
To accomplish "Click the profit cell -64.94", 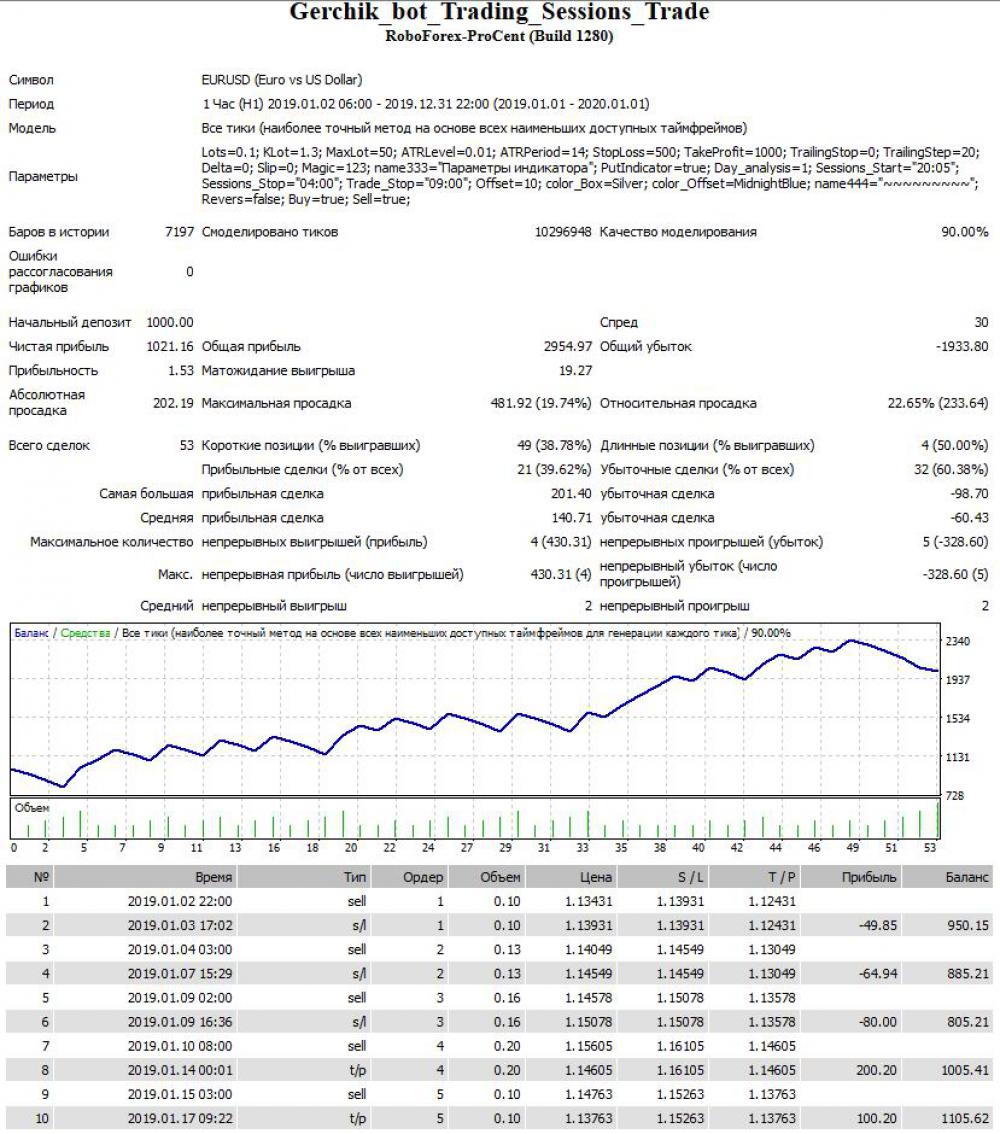I will coord(878,973).
